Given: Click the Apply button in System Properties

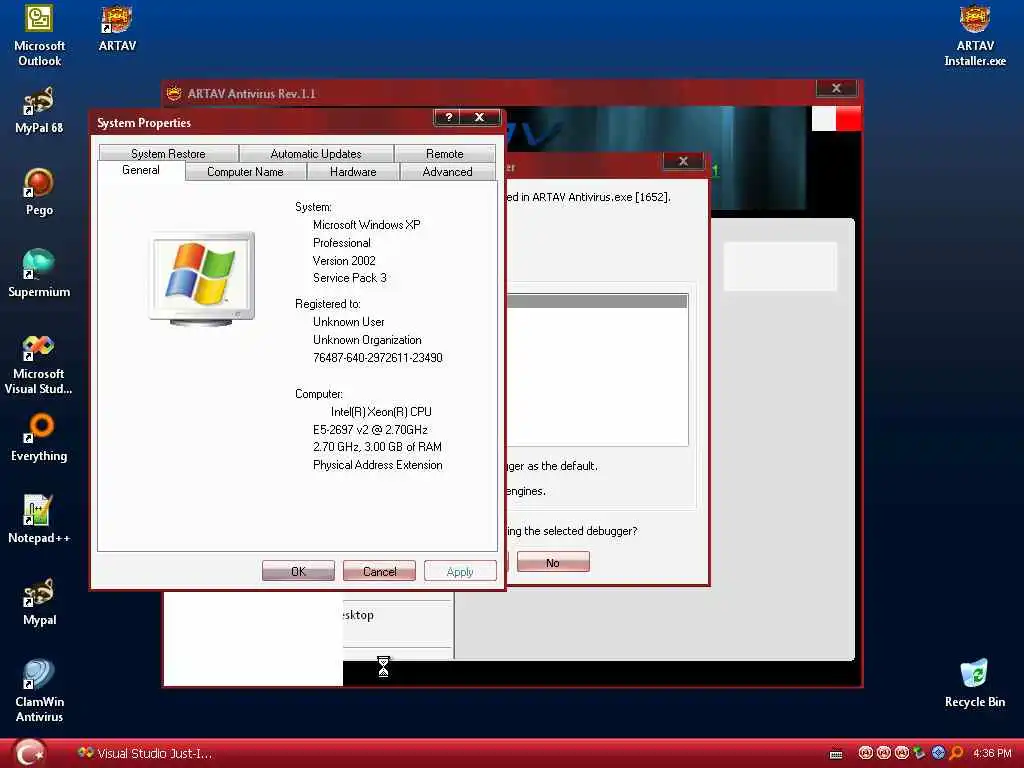Looking at the screenshot, I should tap(460, 571).
